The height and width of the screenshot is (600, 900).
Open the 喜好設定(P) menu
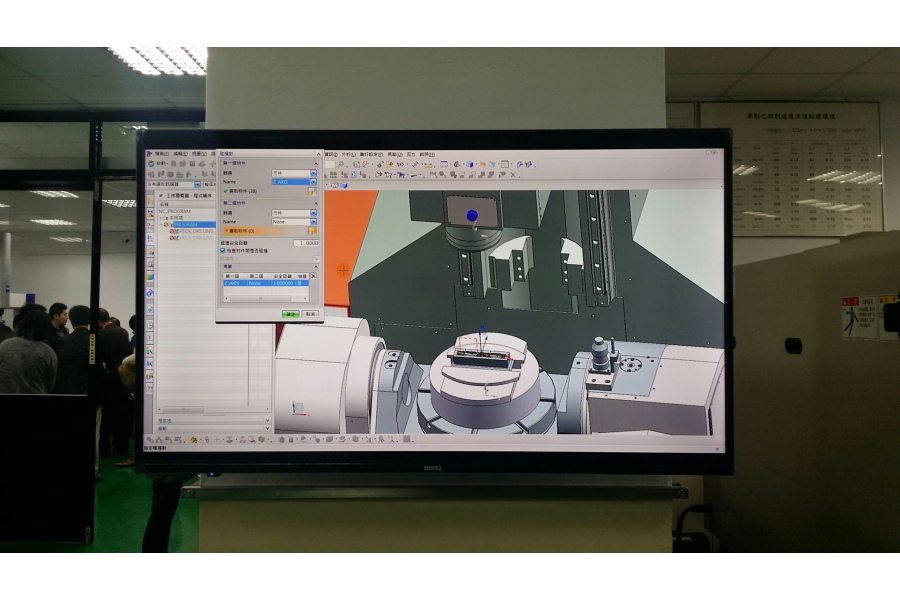click(371, 154)
